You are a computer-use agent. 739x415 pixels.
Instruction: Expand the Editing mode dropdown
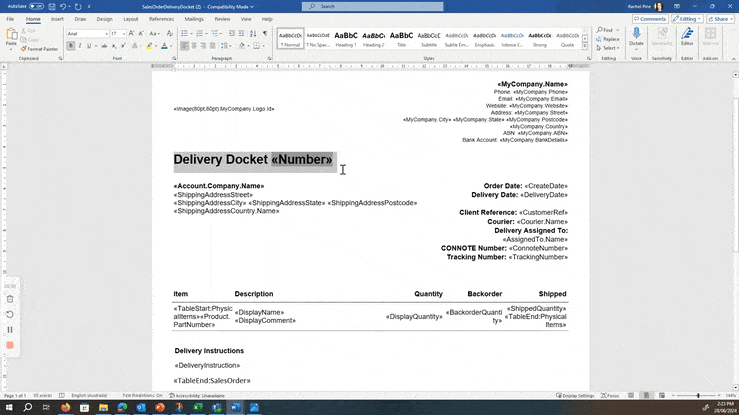click(686, 18)
